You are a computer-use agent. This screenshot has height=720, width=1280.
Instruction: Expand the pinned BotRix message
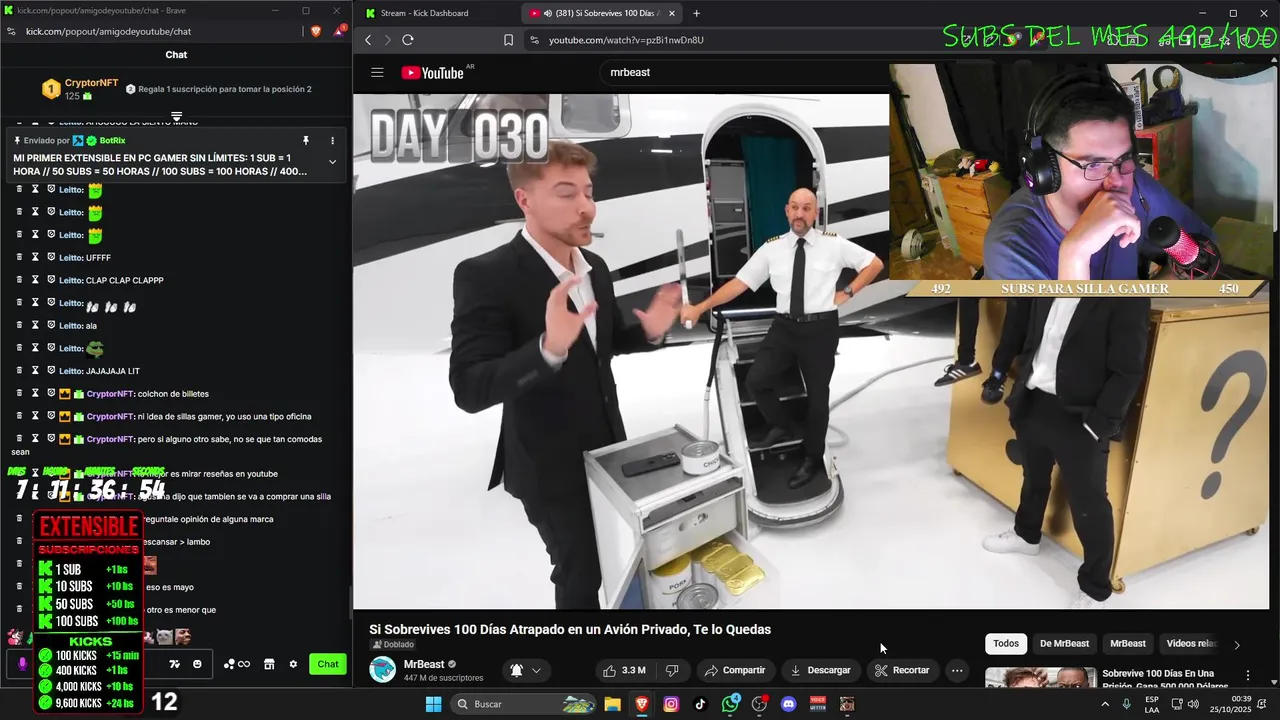tap(332, 162)
